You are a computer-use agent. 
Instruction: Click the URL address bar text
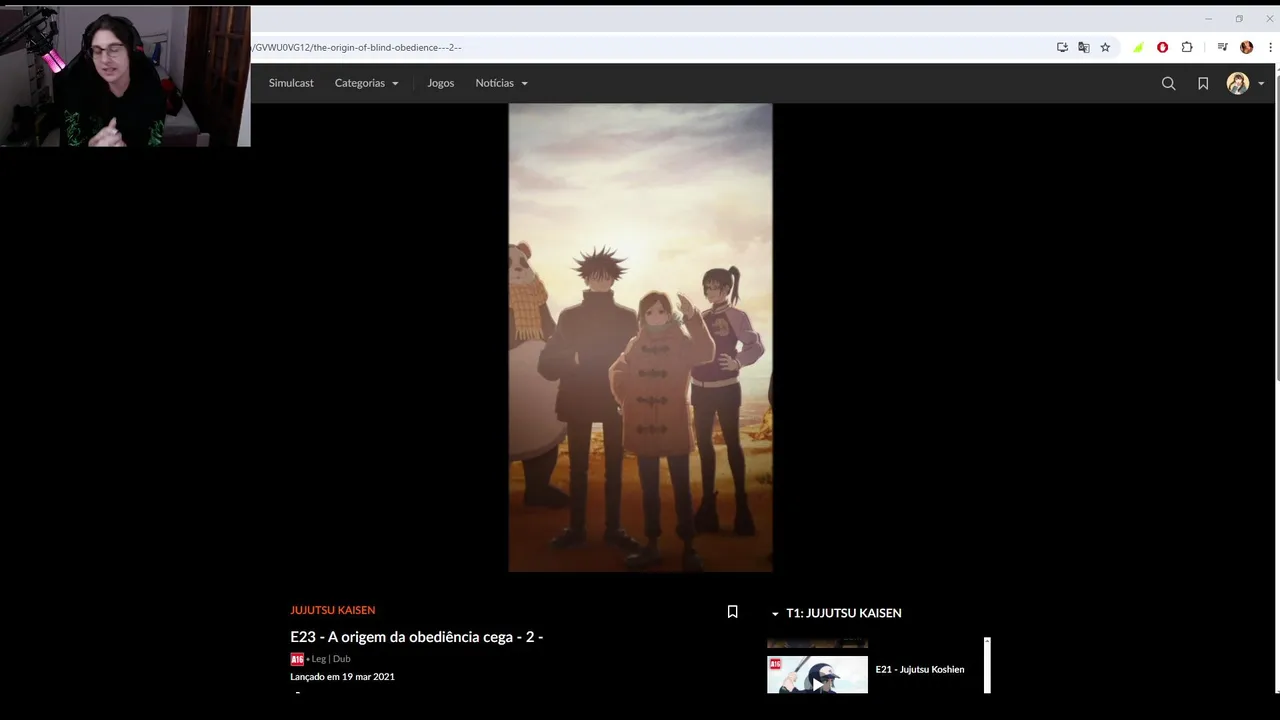coord(356,47)
